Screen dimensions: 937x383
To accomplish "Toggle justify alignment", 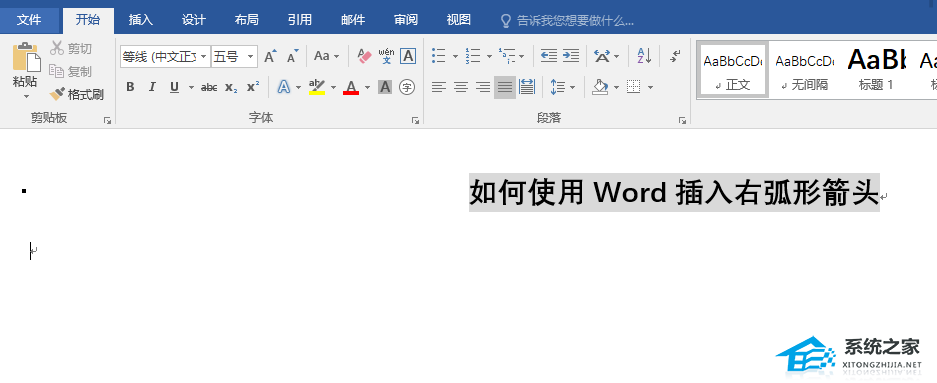I will [x=505, y=88].
